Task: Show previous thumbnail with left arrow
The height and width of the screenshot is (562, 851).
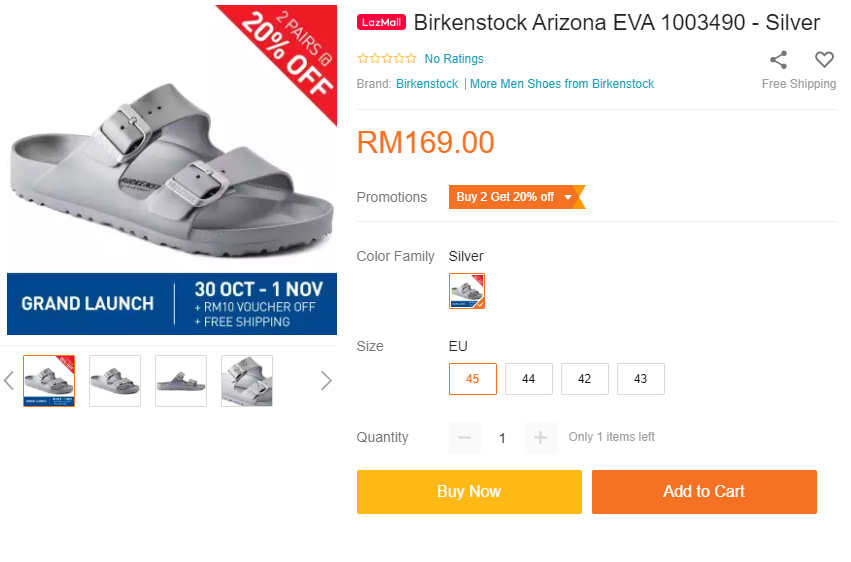Action: [9, 380]
